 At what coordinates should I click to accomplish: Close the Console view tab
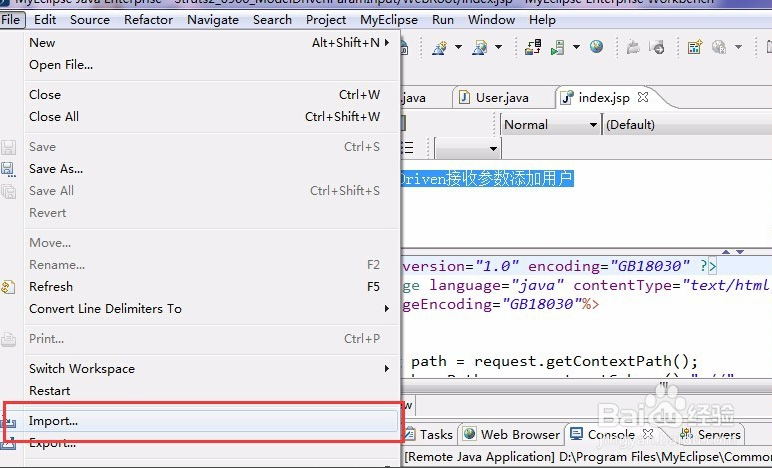coord(648,434)
